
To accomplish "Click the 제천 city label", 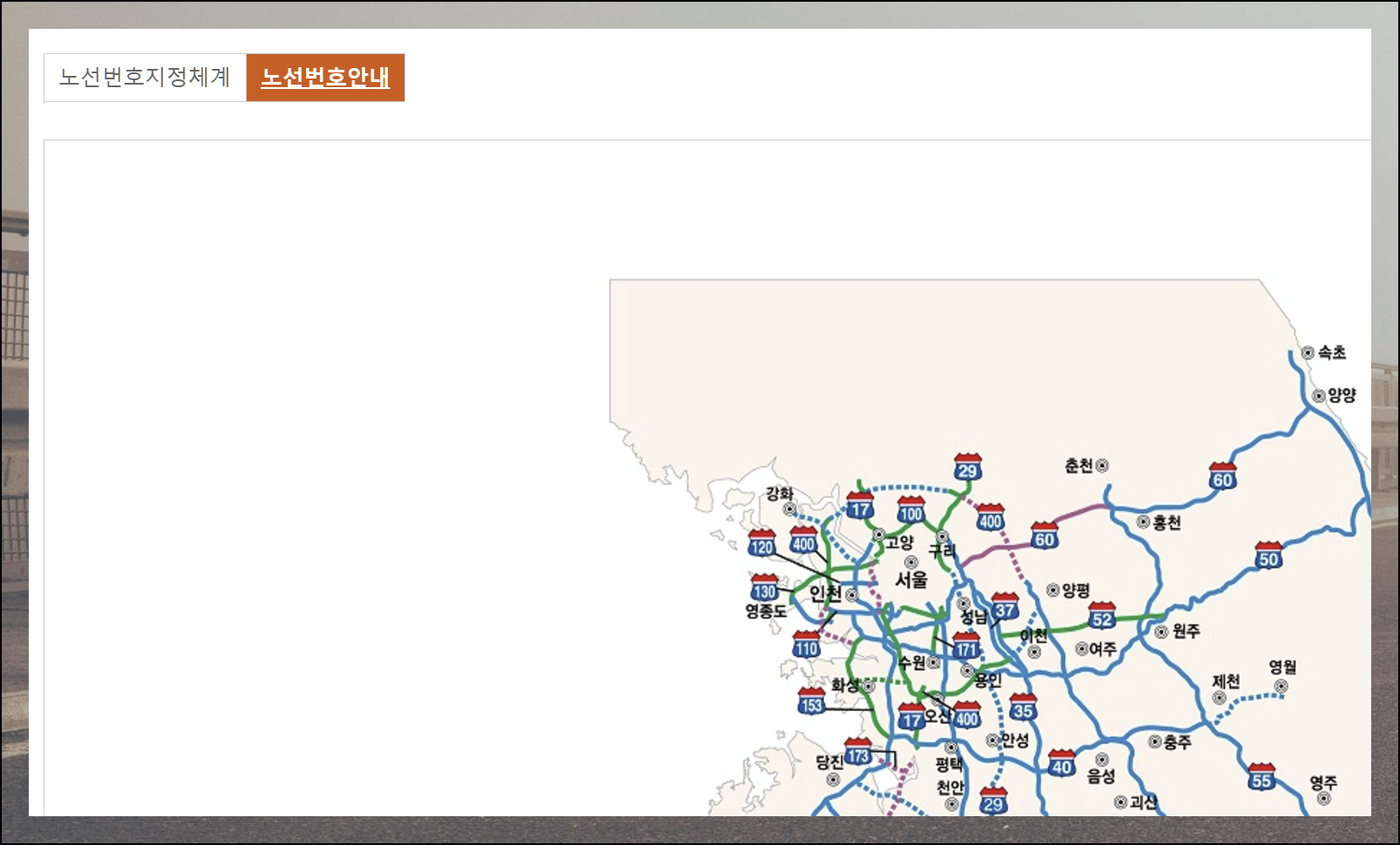I will point(1226,681).
